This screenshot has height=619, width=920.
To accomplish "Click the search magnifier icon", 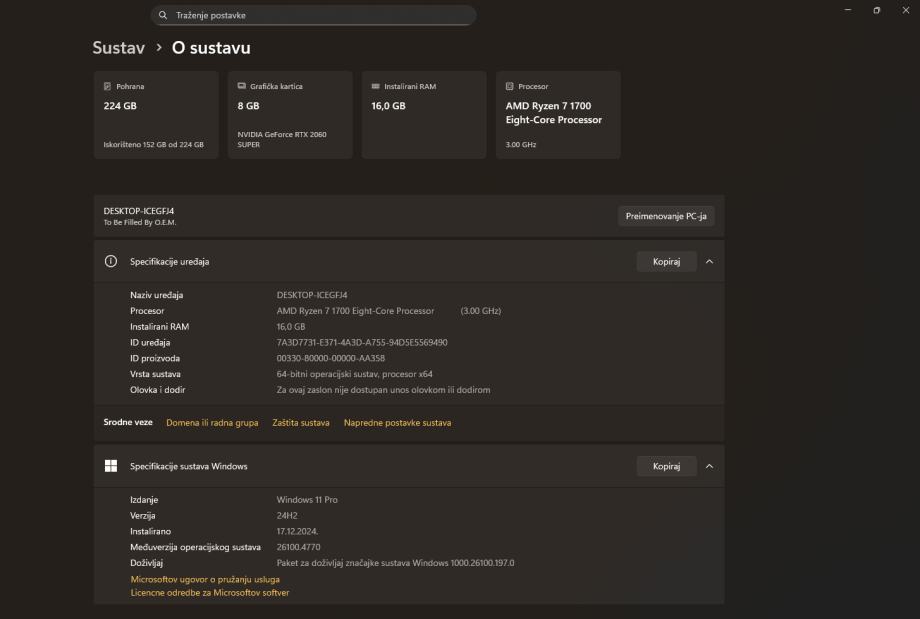I will click(x=163, y=15).
